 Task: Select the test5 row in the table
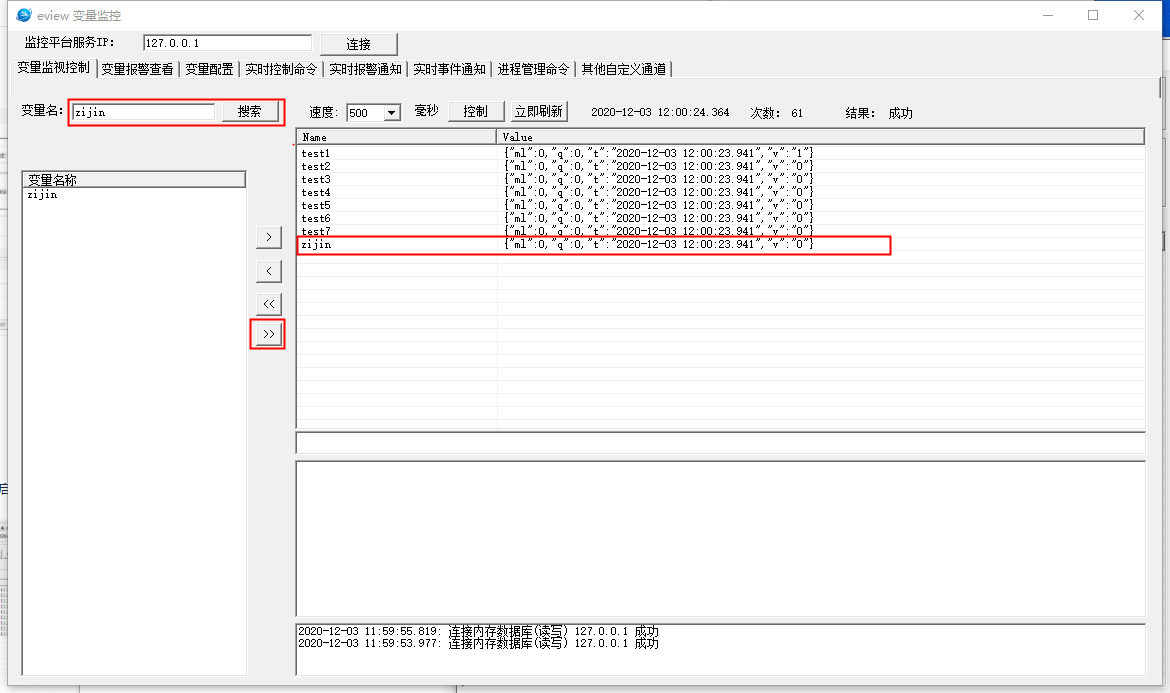721,206
